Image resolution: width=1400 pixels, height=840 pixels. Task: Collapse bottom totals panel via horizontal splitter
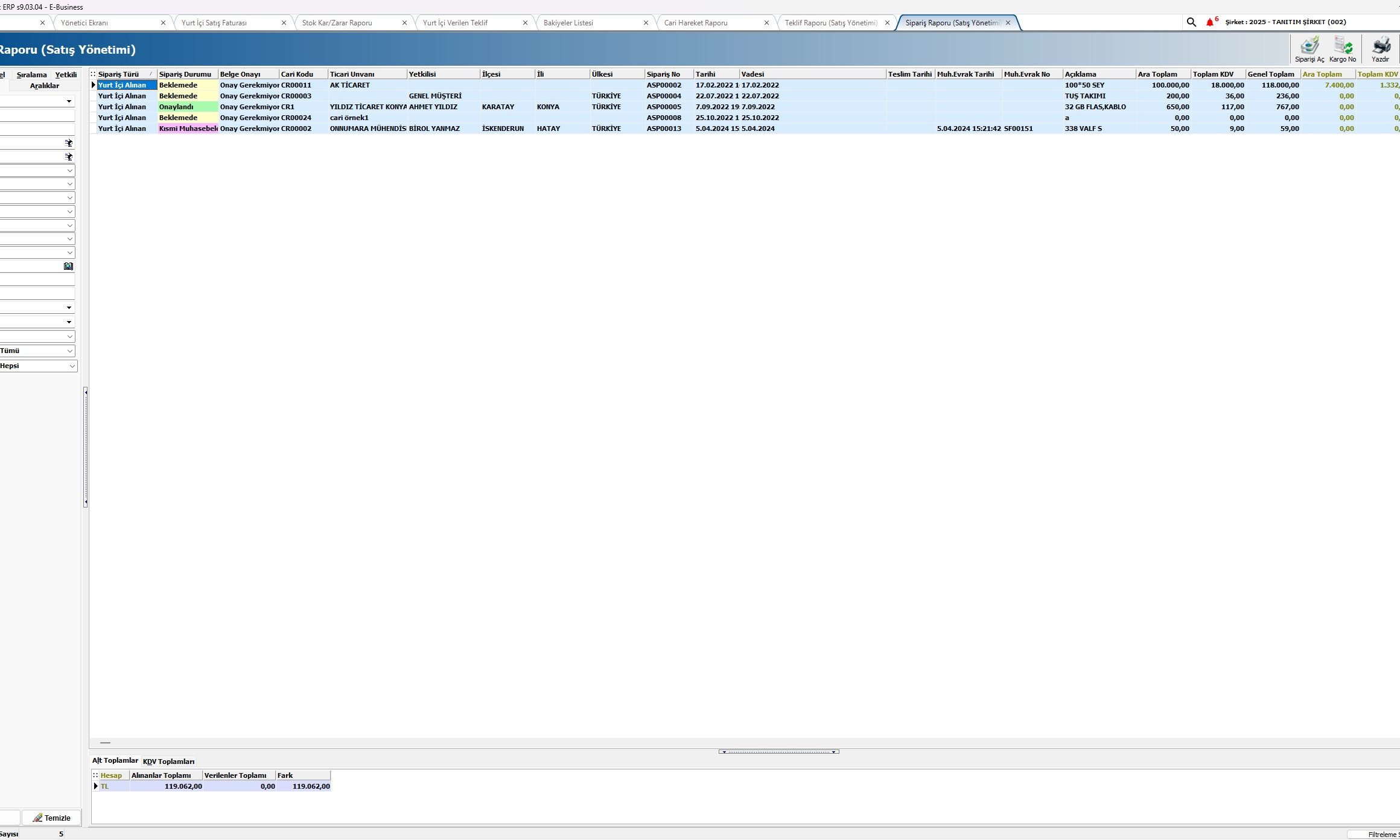pyautogui.click(x=778, y=752)
